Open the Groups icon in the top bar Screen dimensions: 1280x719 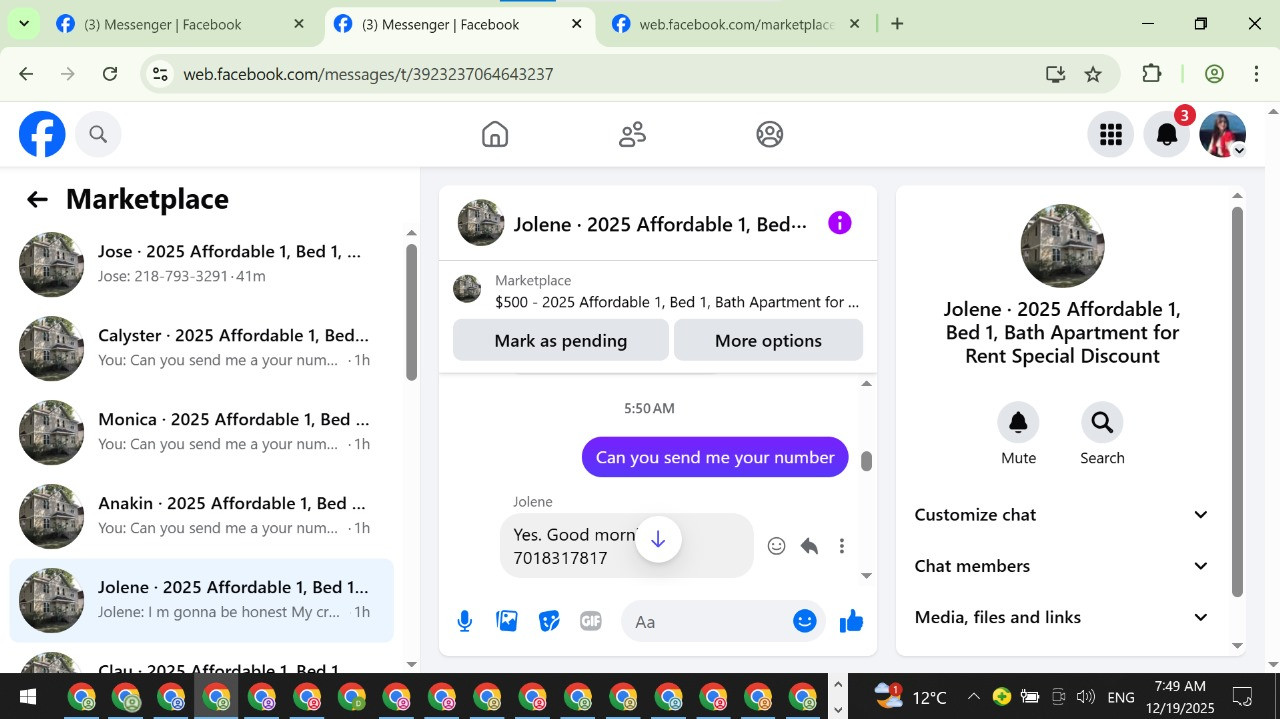pos(769,134)
